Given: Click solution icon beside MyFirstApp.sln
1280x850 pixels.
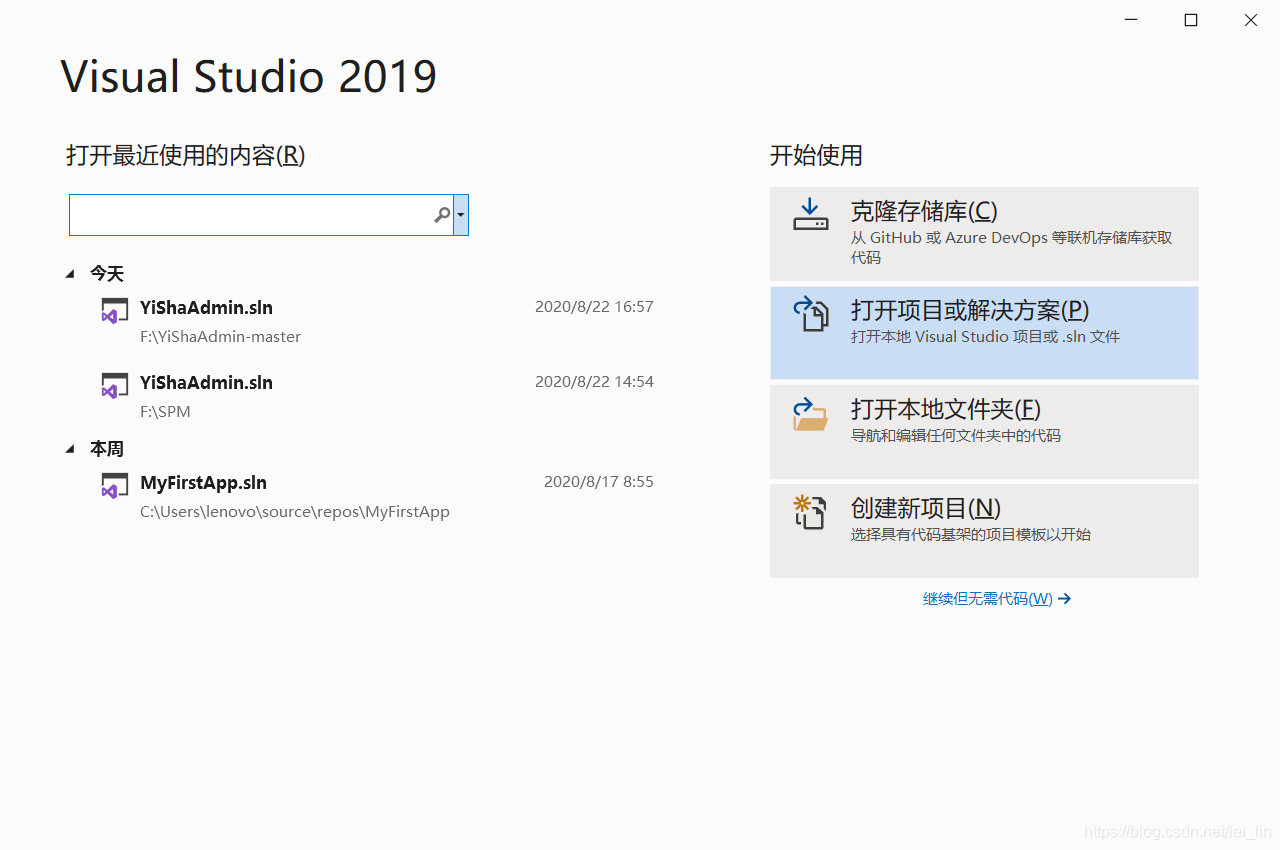Looking at the screenshot, I should (x=114, y=485).
